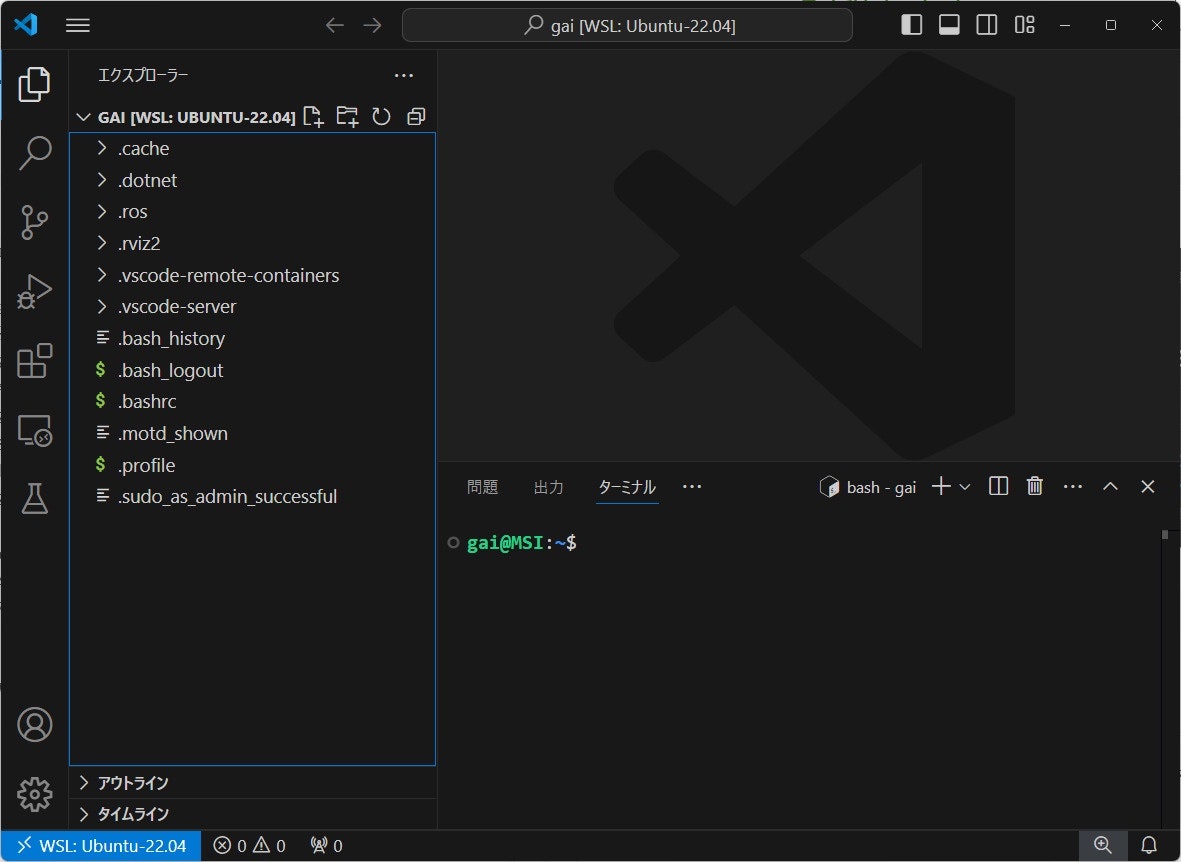1181x862 pixels.
Task: Toggle bottom panel visibility
Action: (x=949, y=25)
